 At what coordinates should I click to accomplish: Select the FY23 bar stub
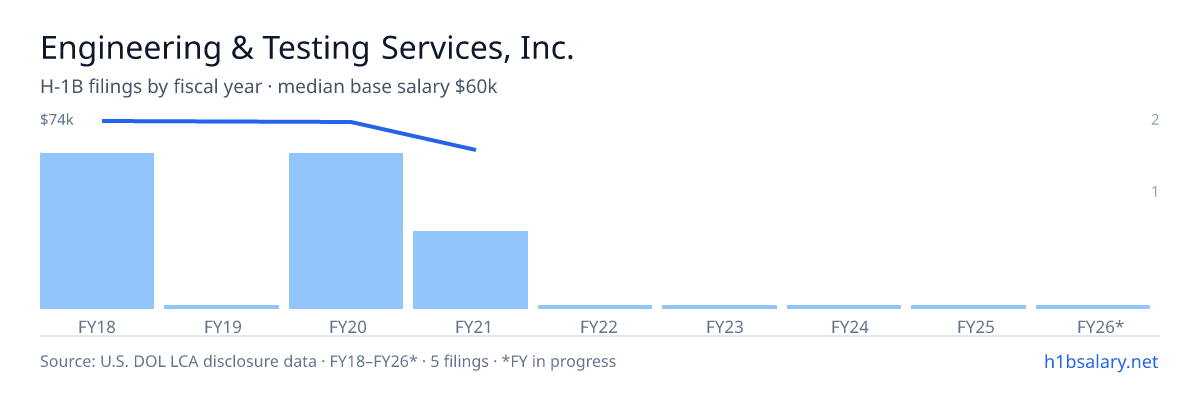click(719, 307)
